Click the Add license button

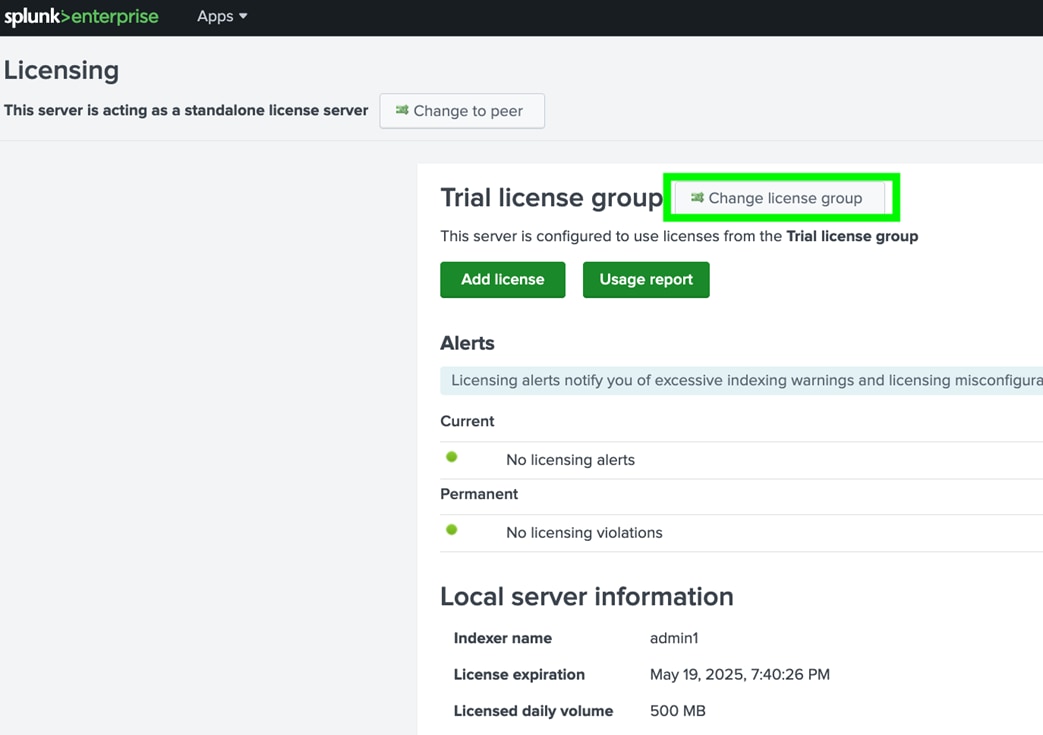pos(502,279)
